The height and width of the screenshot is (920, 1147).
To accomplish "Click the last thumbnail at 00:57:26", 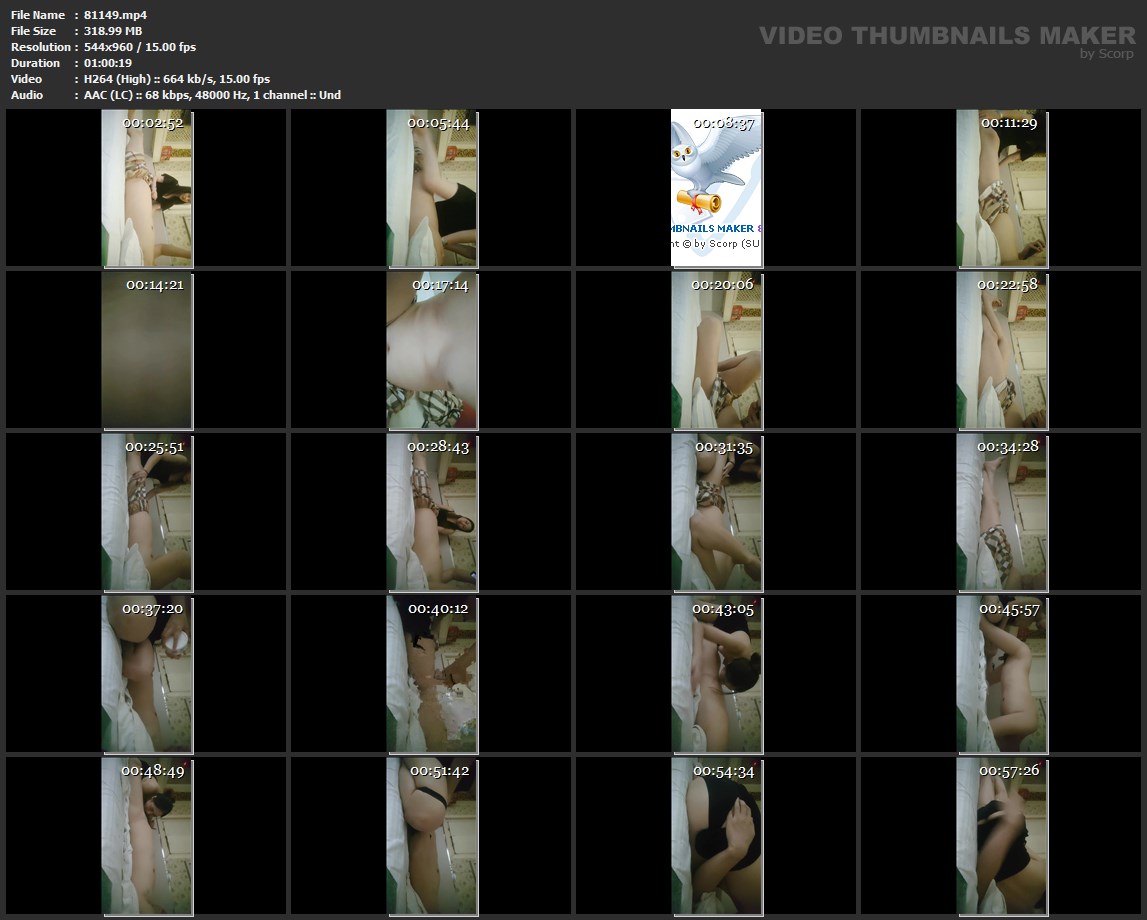I will click(x=1001, y=836).
